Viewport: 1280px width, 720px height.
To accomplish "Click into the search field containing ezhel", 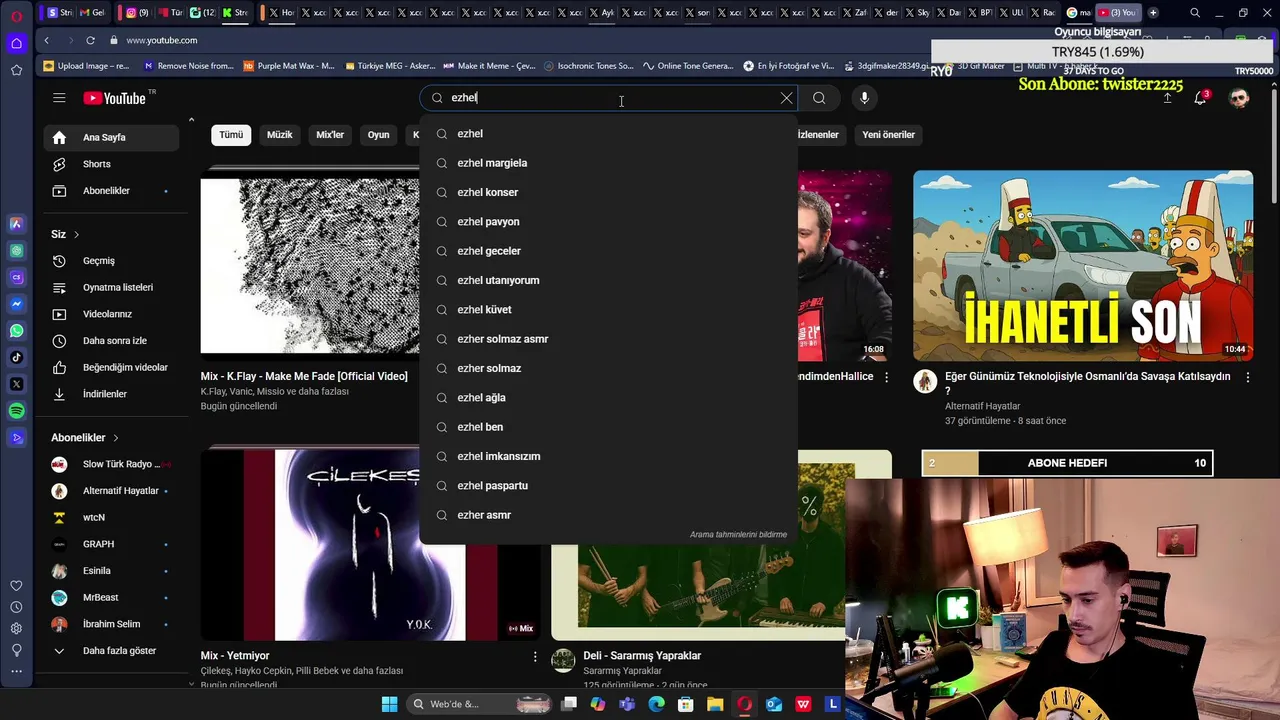I will click(x=610, y=98).
